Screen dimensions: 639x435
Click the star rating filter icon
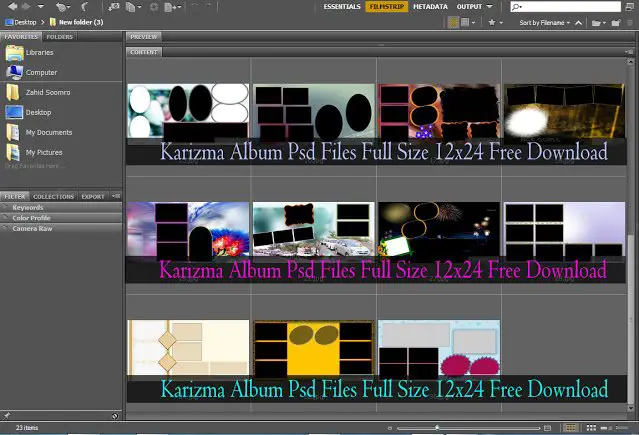click(x=492, y=22)
